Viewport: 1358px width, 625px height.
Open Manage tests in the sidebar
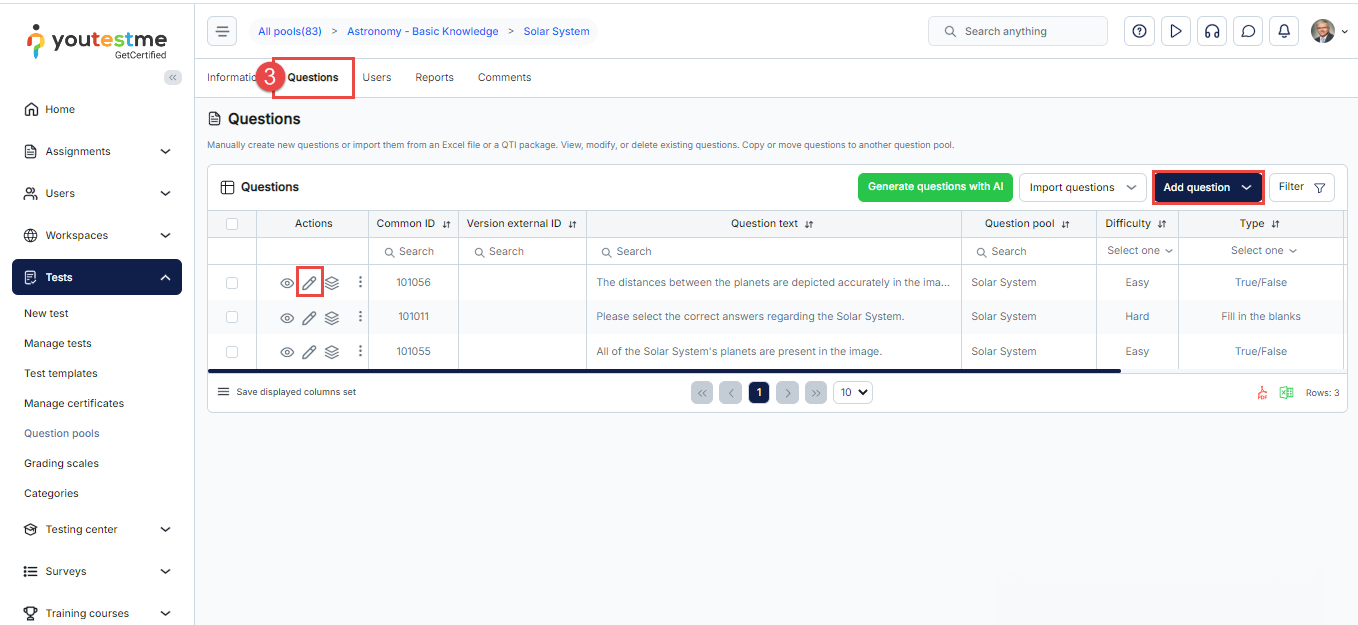[58, 343]
